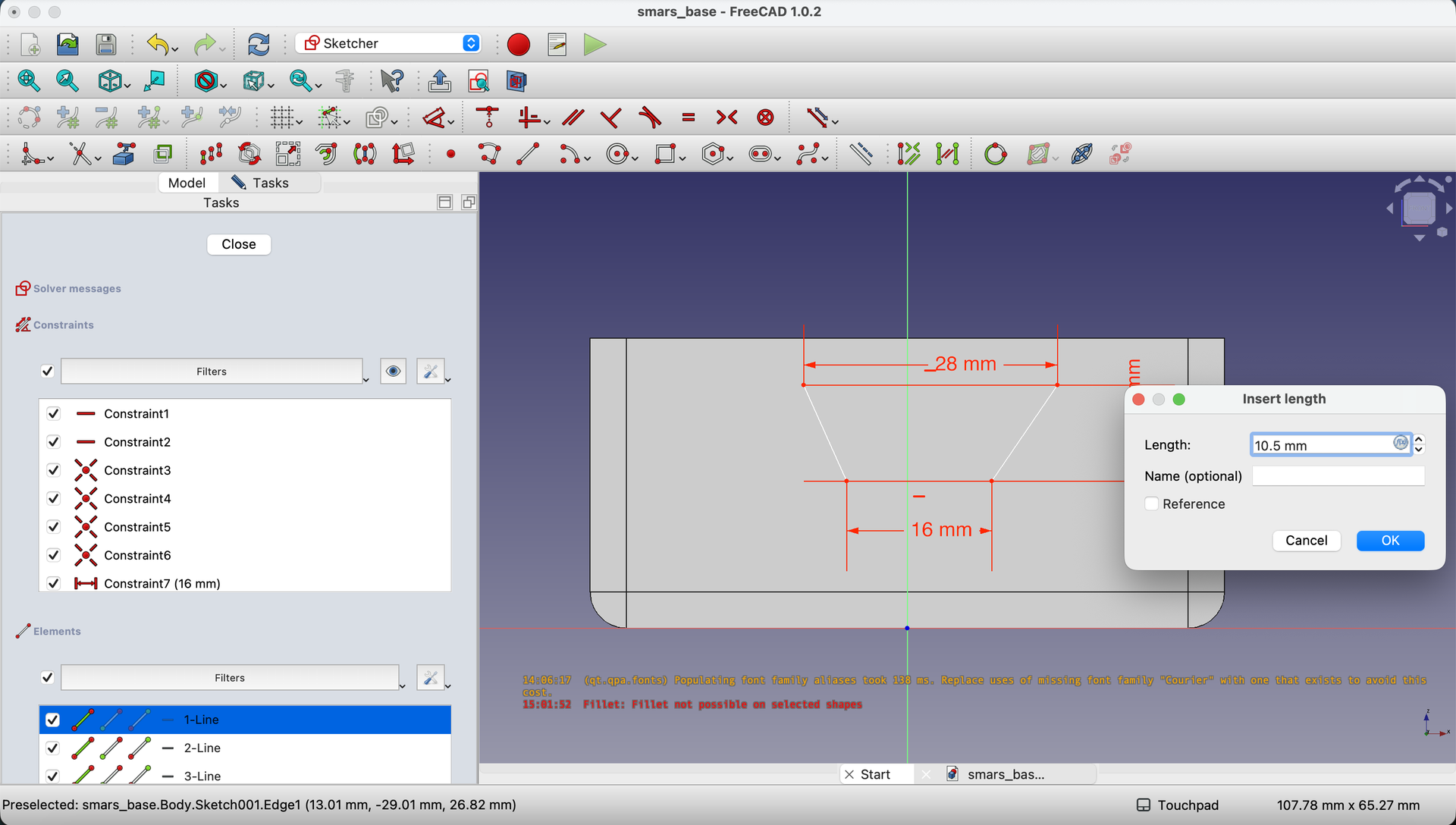The image size is (1456, 825).
Task: Apply horizontal/vertical constraint tool
Action: pos(529,118)
